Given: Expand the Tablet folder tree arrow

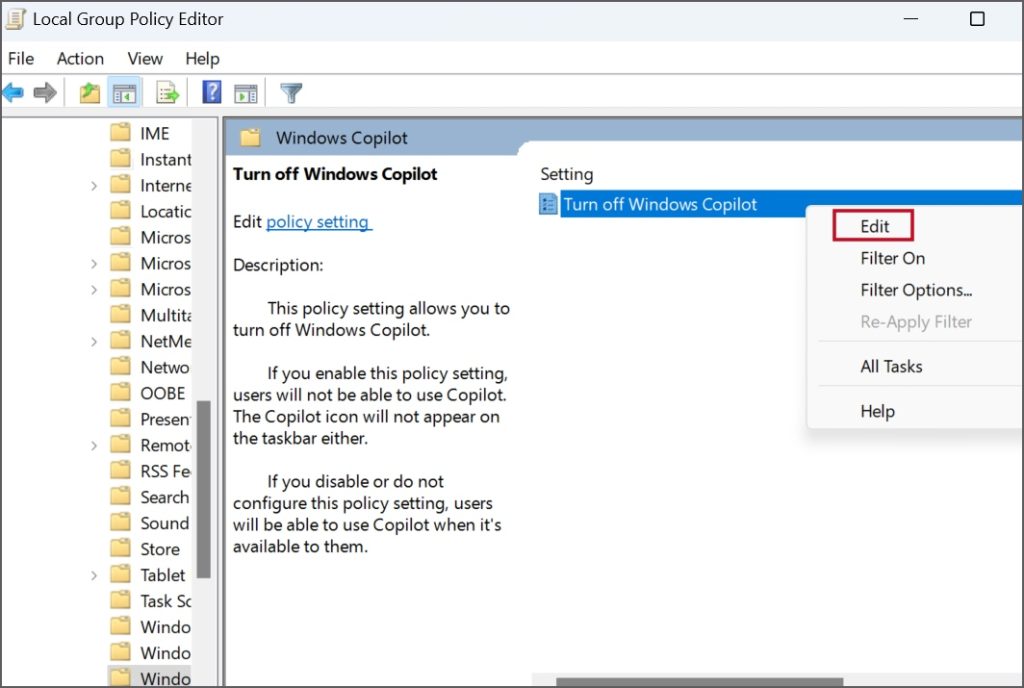Looking at the screenshot, I should click(94, 575).
